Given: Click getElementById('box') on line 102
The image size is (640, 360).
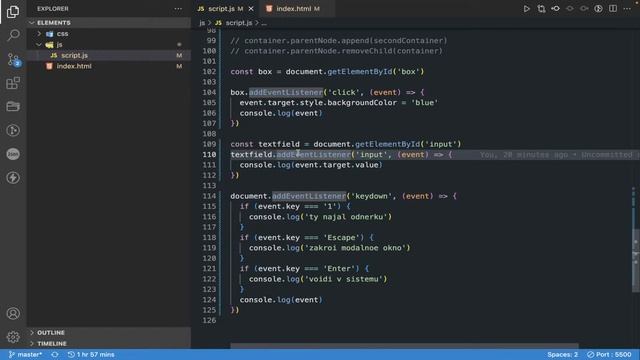Looking at the screenshot, I should click(x=376, y=71).
